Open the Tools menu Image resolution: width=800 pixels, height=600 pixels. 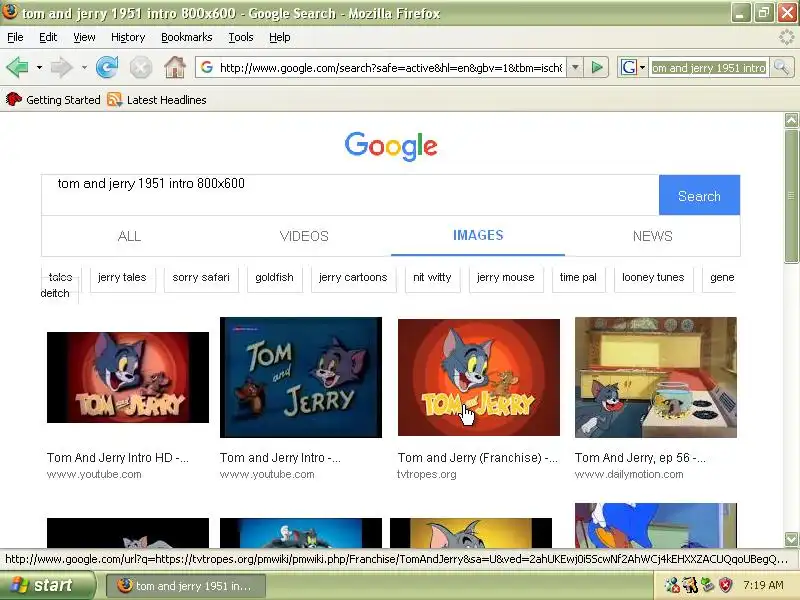coord(241,37)
